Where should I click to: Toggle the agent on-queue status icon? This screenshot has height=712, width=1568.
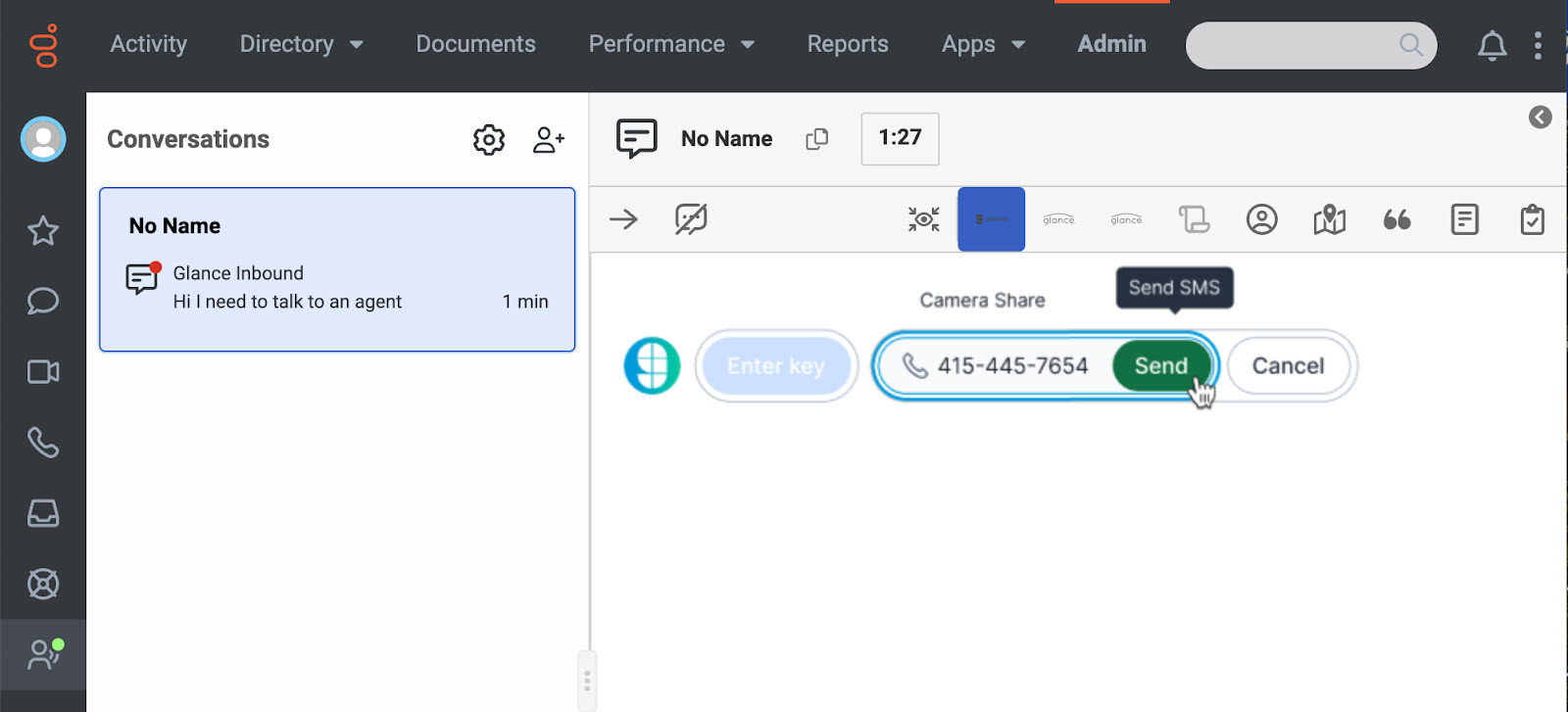tap(43, 653)
